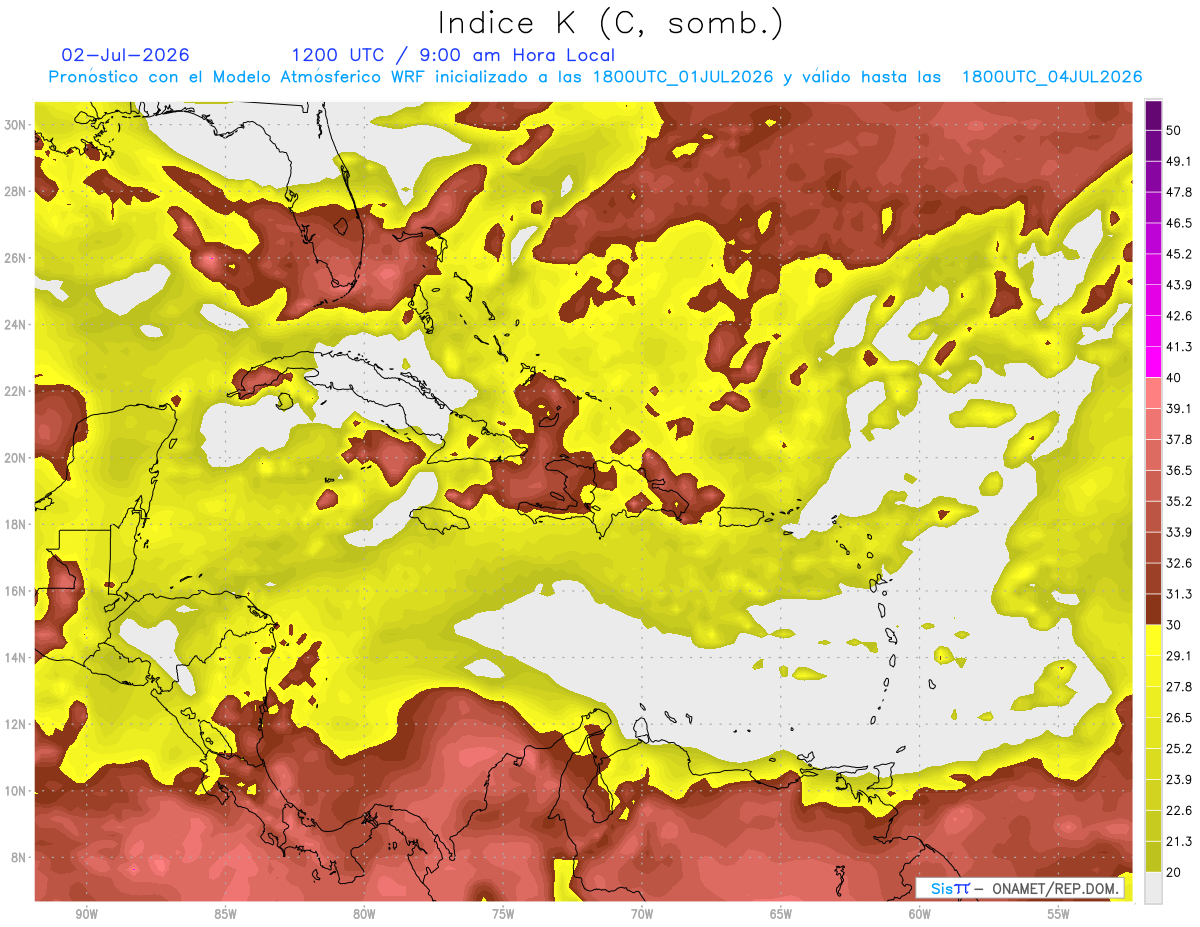
Task: Click latitude label '10N'
Action: [16, 791]
